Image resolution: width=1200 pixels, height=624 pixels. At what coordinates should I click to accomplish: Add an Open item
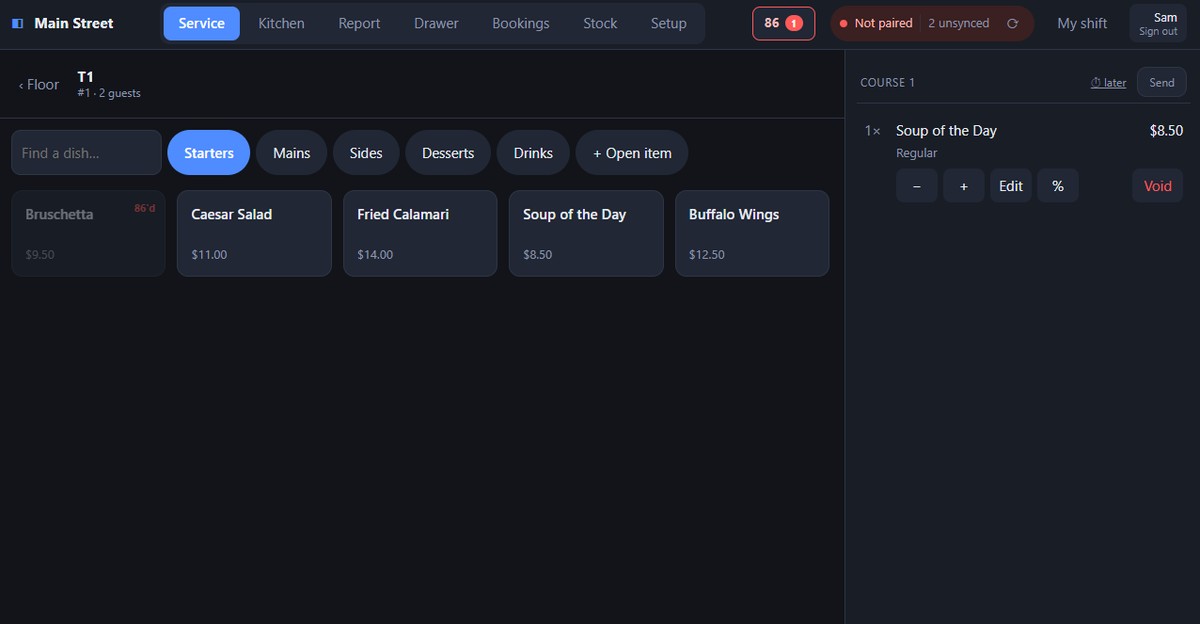[x=632, y=153]
